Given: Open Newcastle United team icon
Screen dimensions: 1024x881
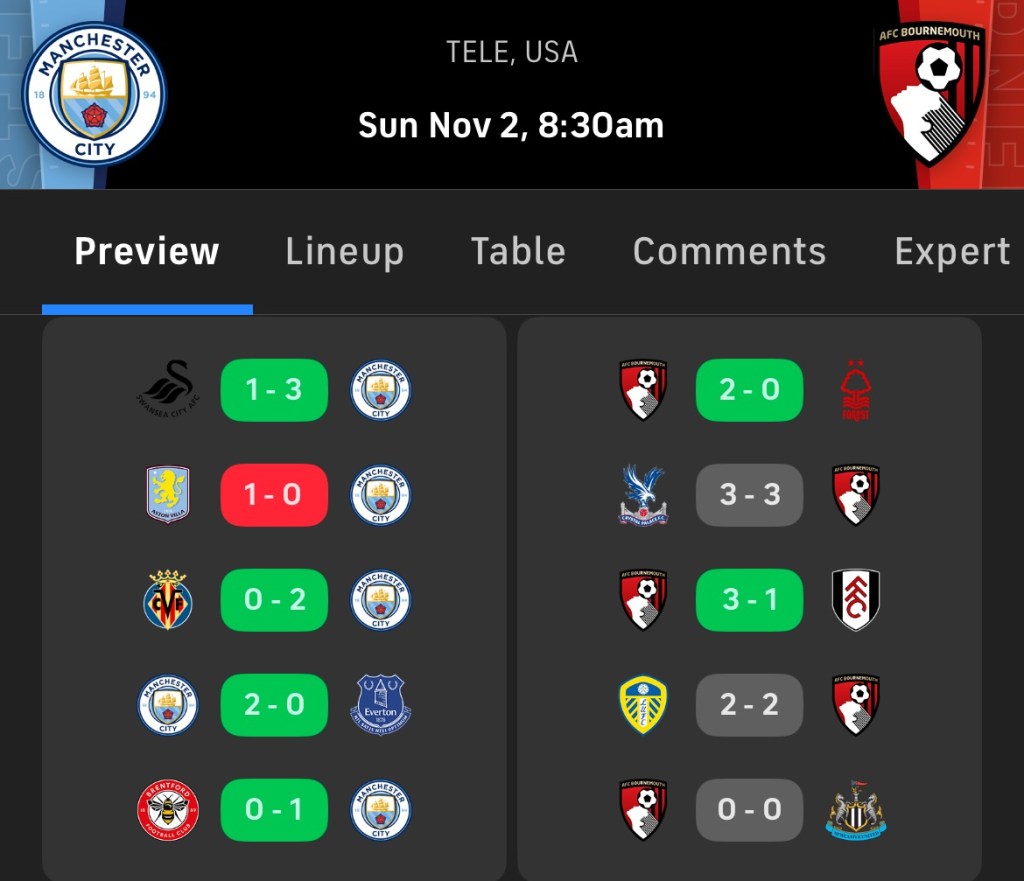Looking at the screenshot, I should pos(855,810).
